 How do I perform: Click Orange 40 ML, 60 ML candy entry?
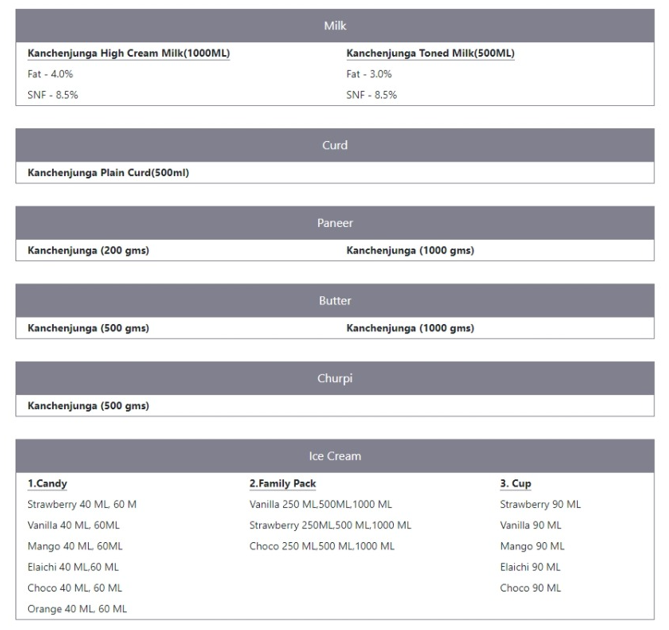click(x=77, y=609)
